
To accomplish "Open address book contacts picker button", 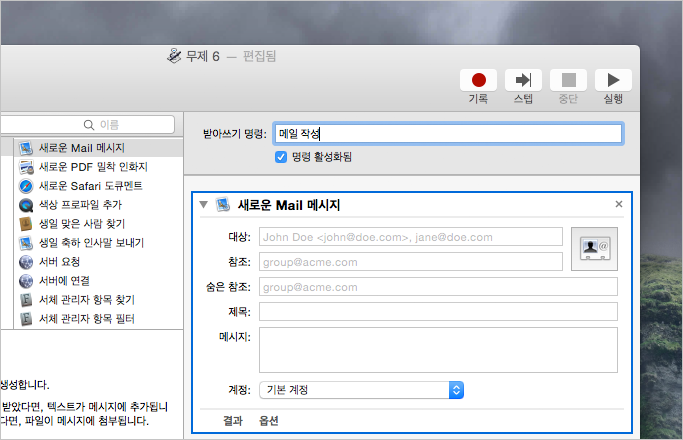I will click(x=594, y=249).
